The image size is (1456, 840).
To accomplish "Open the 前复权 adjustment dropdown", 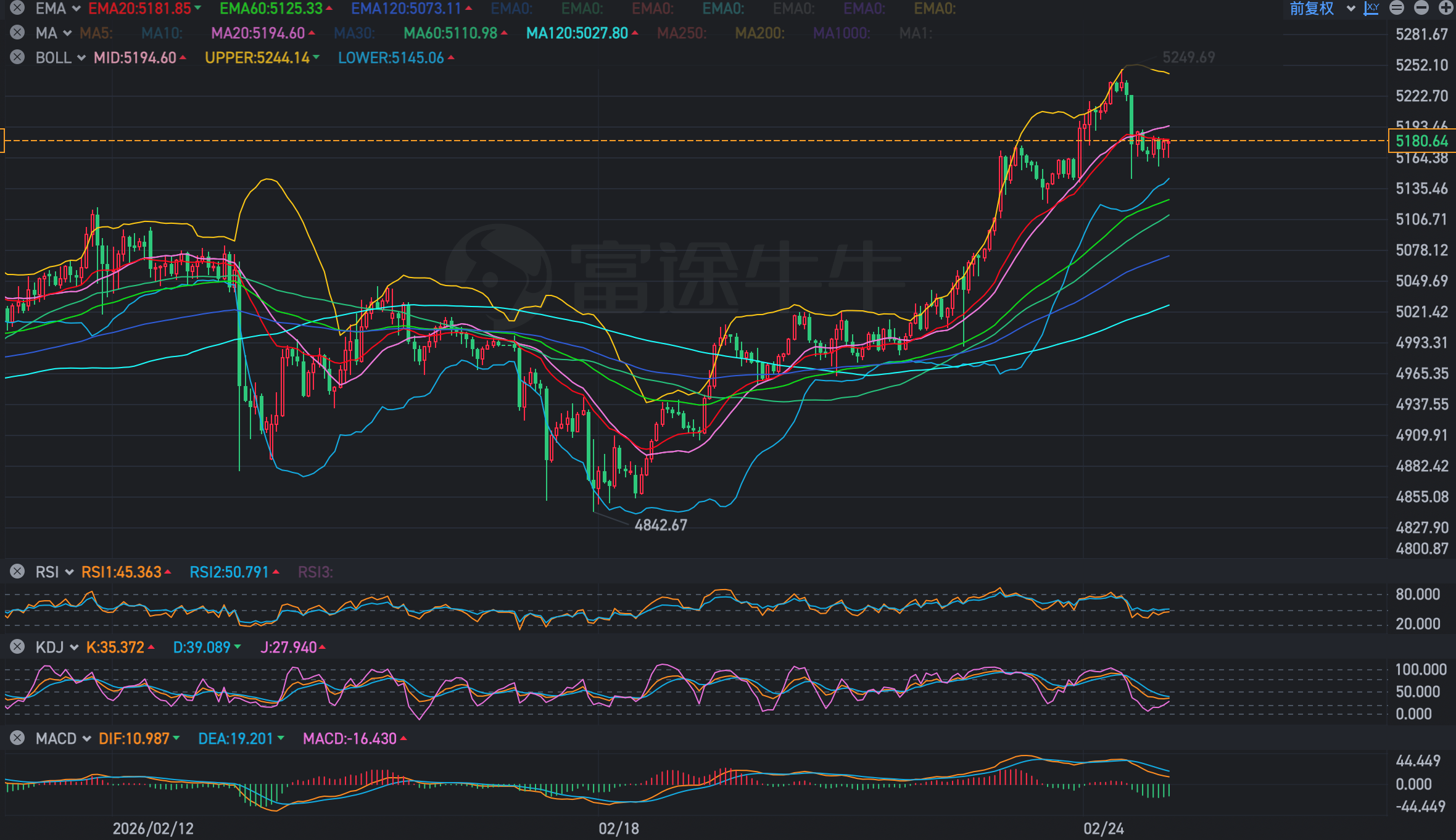I will click(1321, 9).
